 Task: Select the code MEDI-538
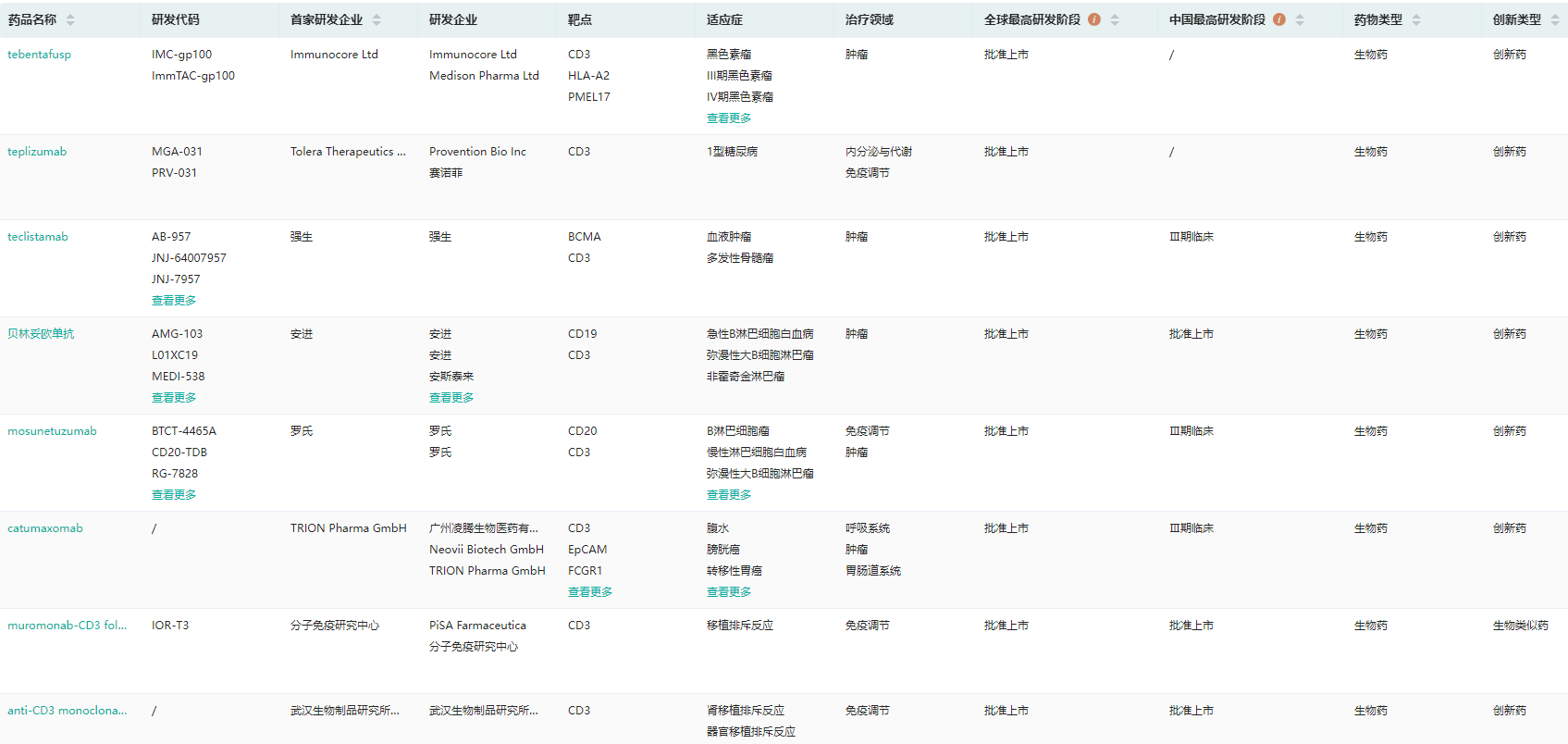coord(179,377)
